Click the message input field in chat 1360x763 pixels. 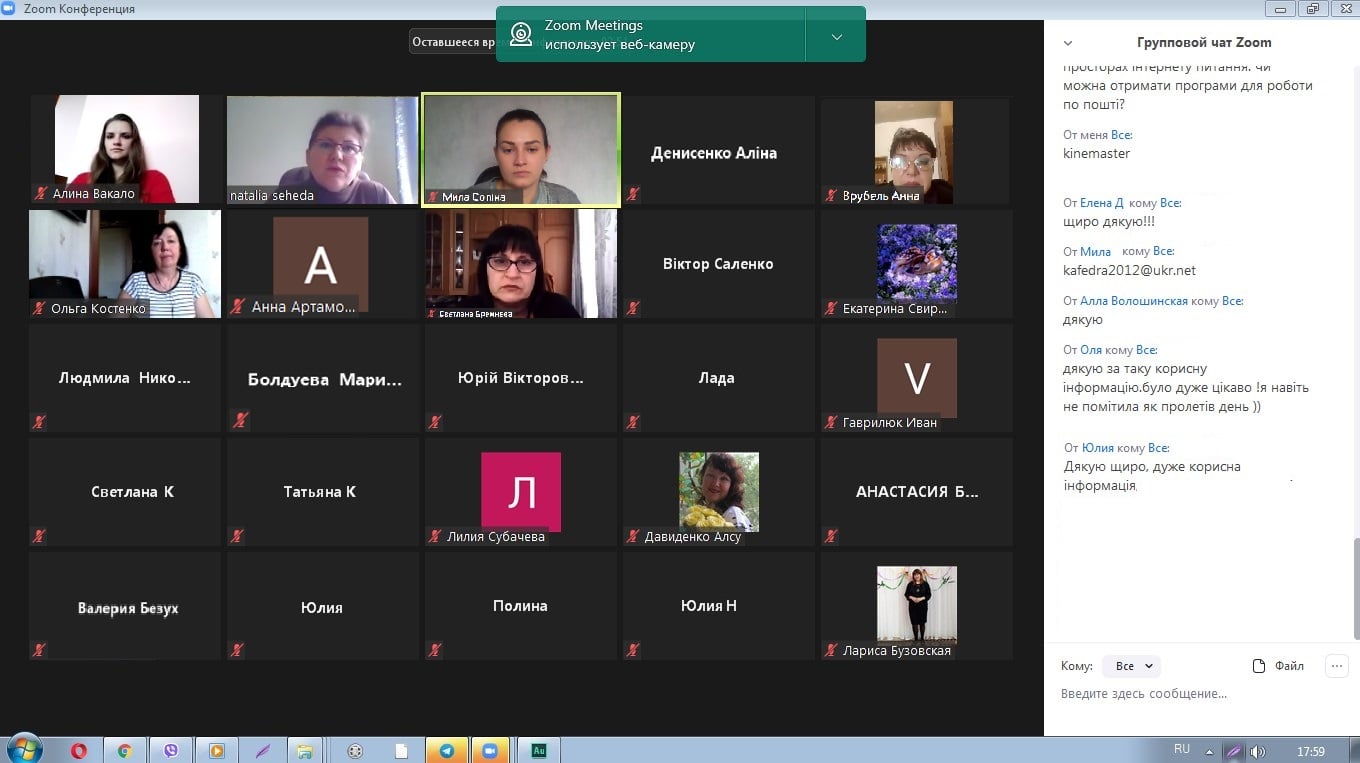click(1190, 694)
